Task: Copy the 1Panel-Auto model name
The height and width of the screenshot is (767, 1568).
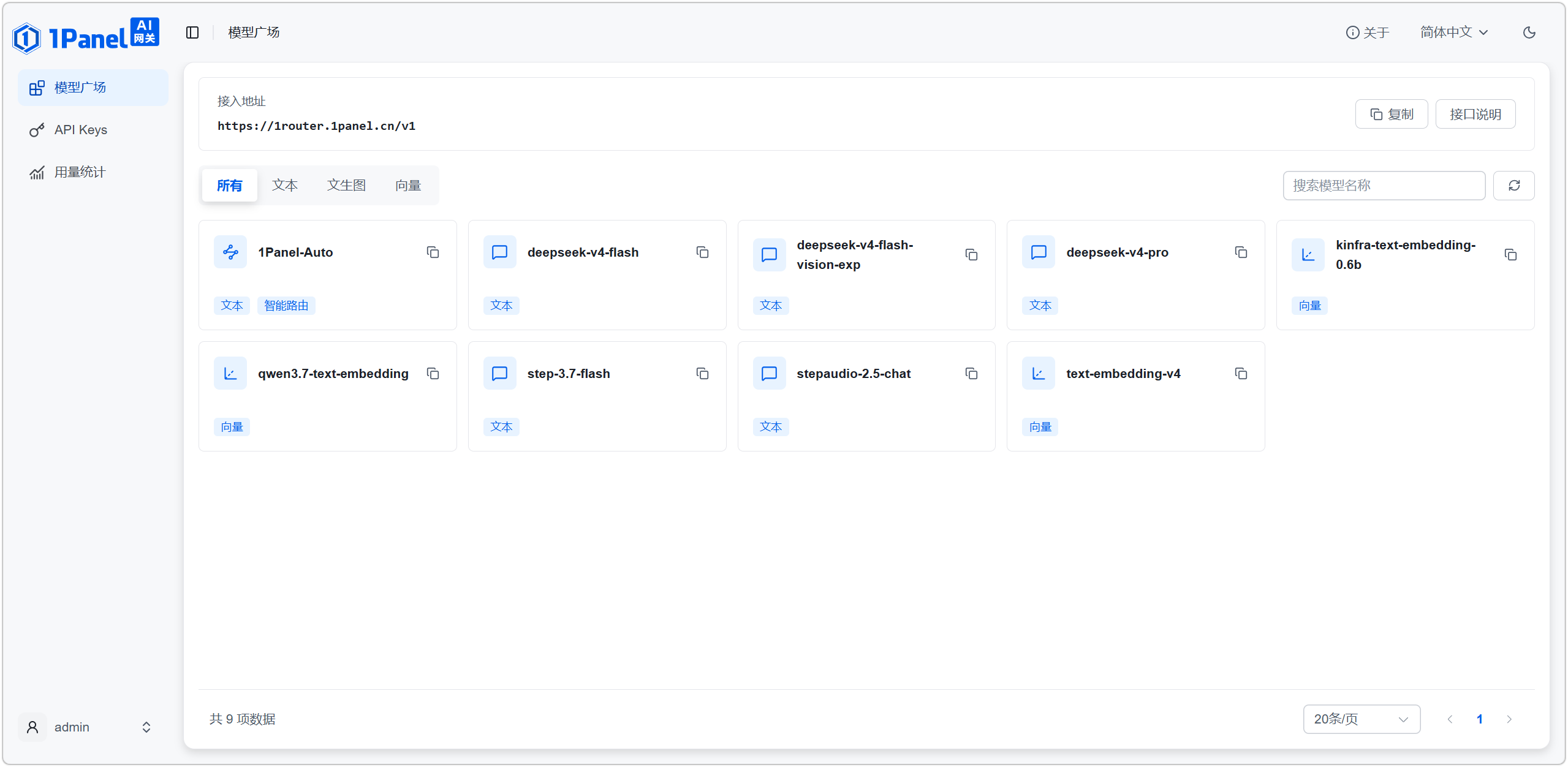Action: point(433,252)
